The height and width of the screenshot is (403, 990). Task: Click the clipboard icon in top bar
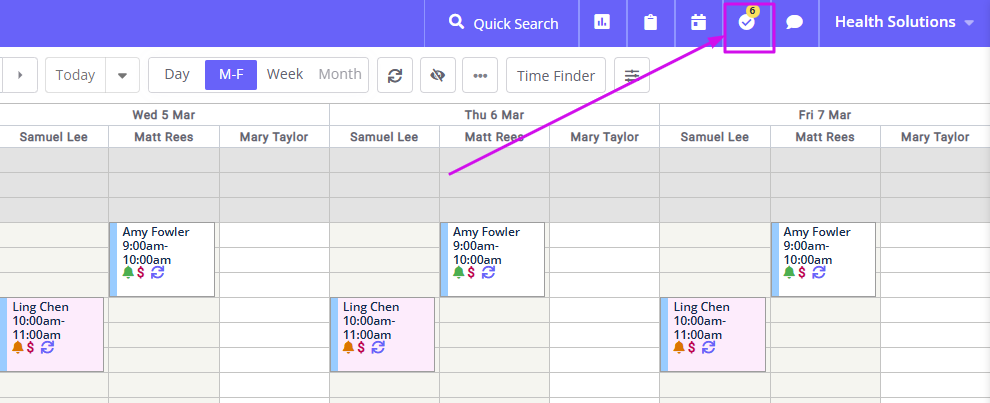click(650, 23)
